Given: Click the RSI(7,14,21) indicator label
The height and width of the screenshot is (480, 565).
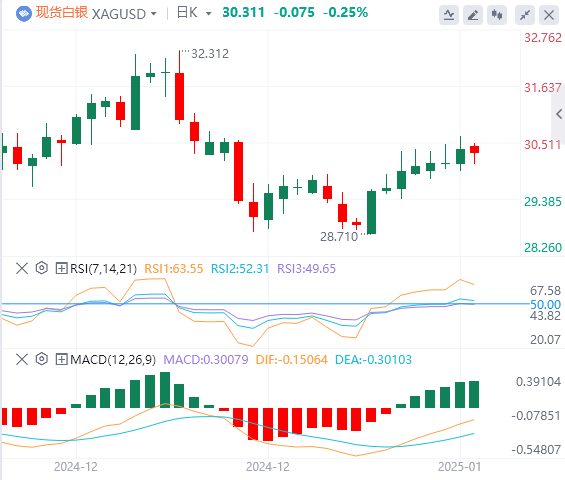Looking at the screenshot, I should point(103,268).
